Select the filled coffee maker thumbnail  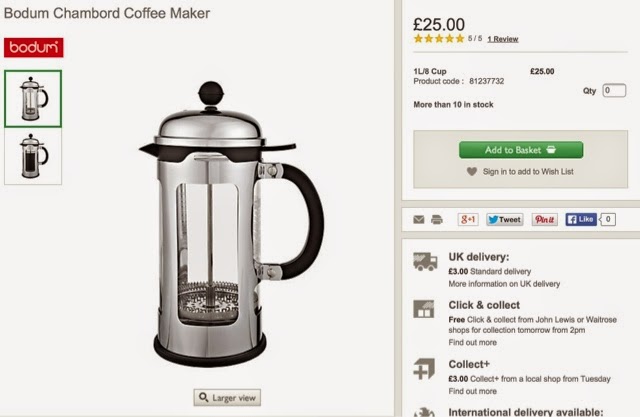pyautogui.click(x=33, y=156)
